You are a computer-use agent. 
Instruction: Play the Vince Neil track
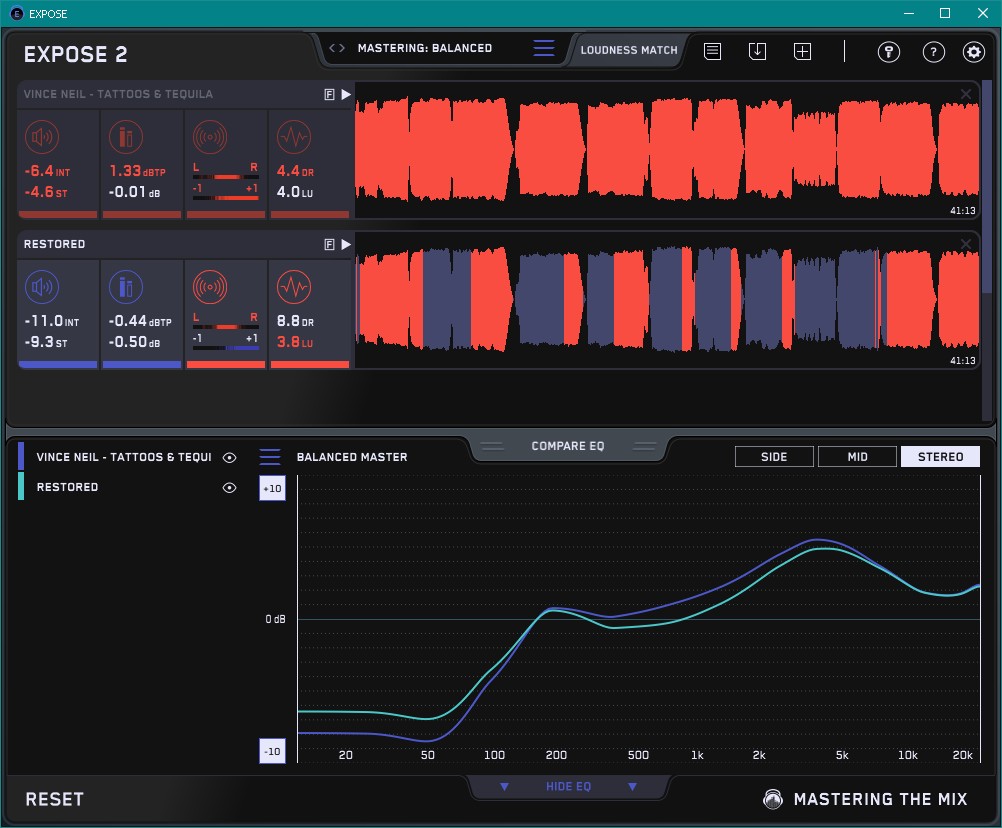346,94
